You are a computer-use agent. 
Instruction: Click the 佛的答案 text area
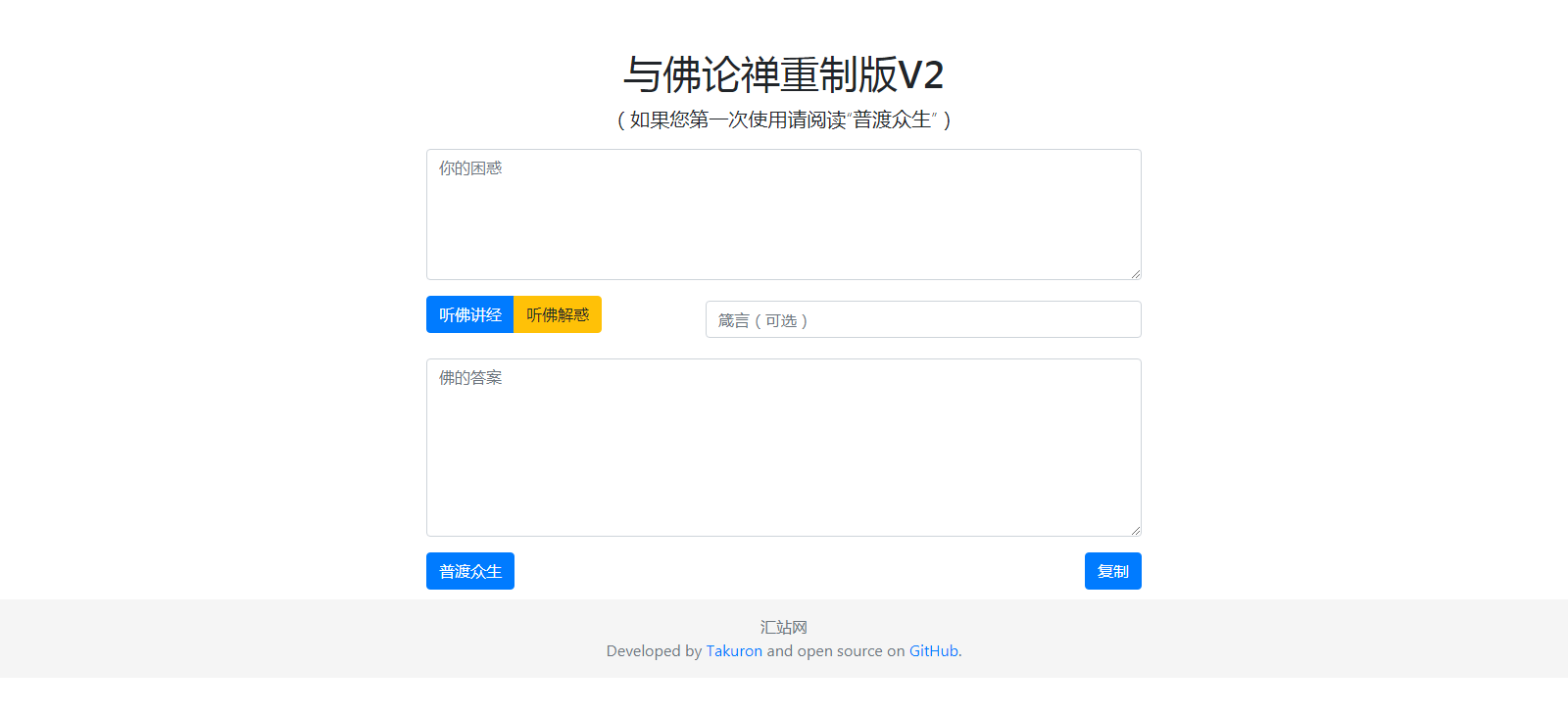pos(784,448)
